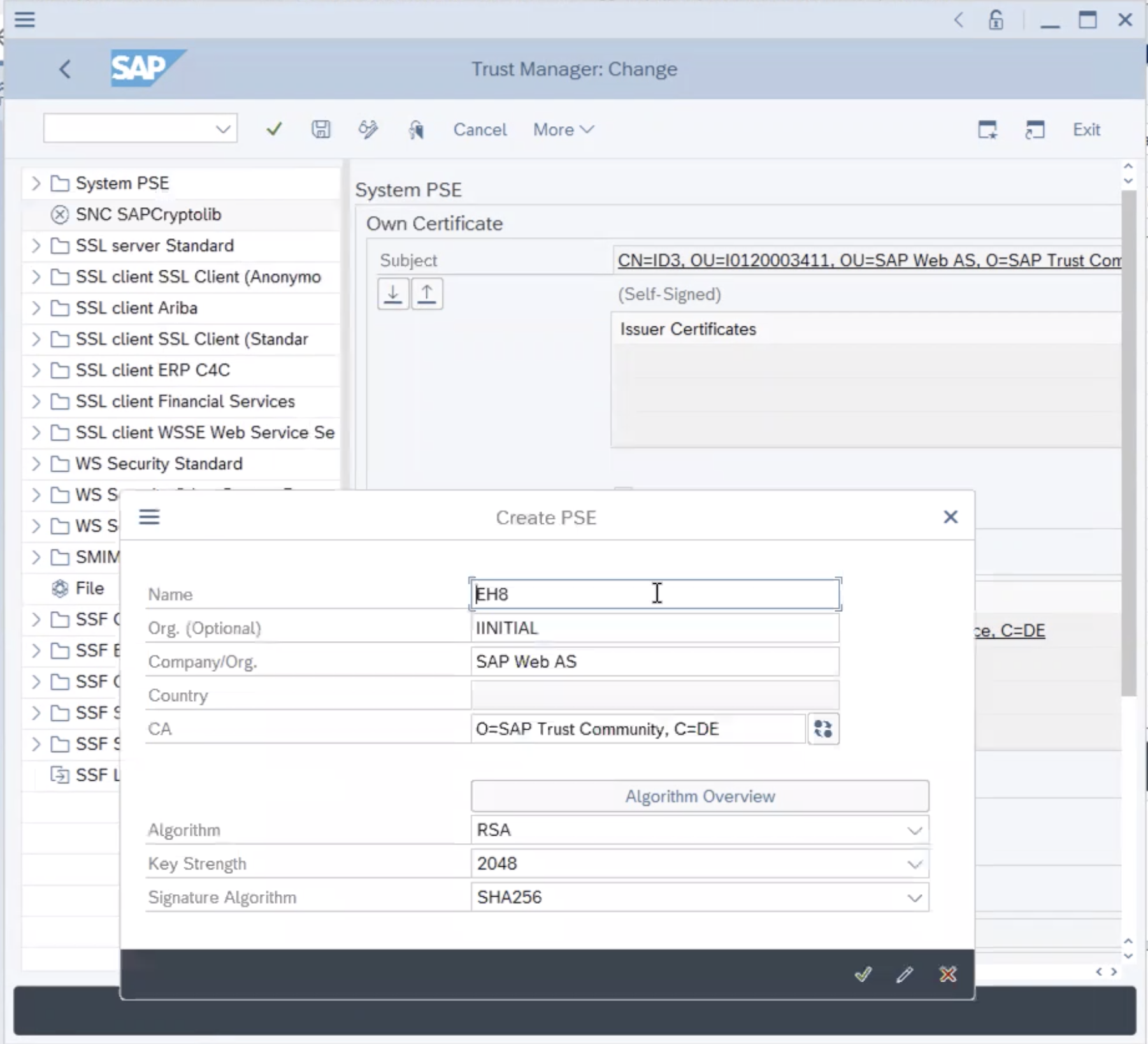Cancel Create PSE with the red X icon

947,974
